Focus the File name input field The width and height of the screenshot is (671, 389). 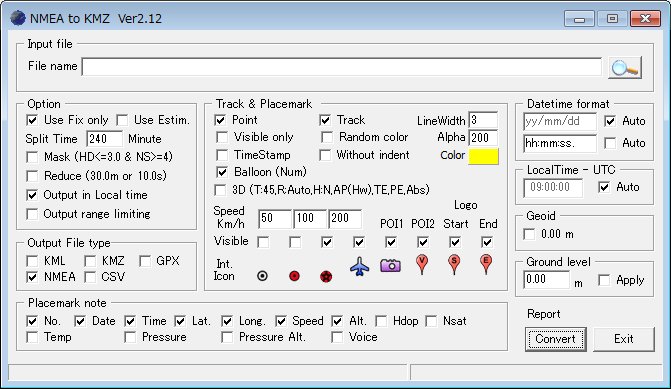click(x=341, y=67)
